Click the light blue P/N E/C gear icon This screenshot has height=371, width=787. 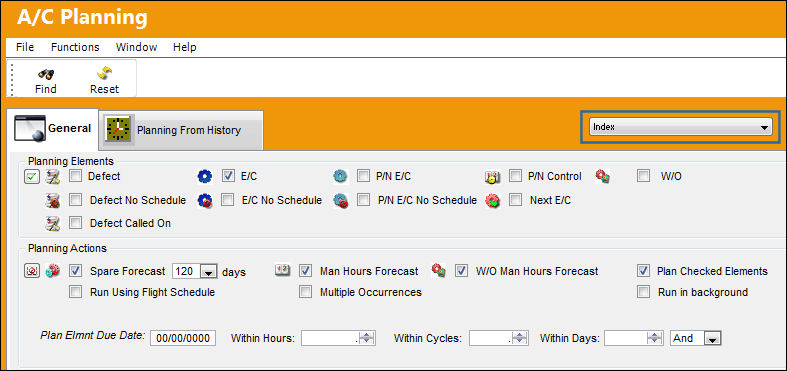tap(340, 176)
